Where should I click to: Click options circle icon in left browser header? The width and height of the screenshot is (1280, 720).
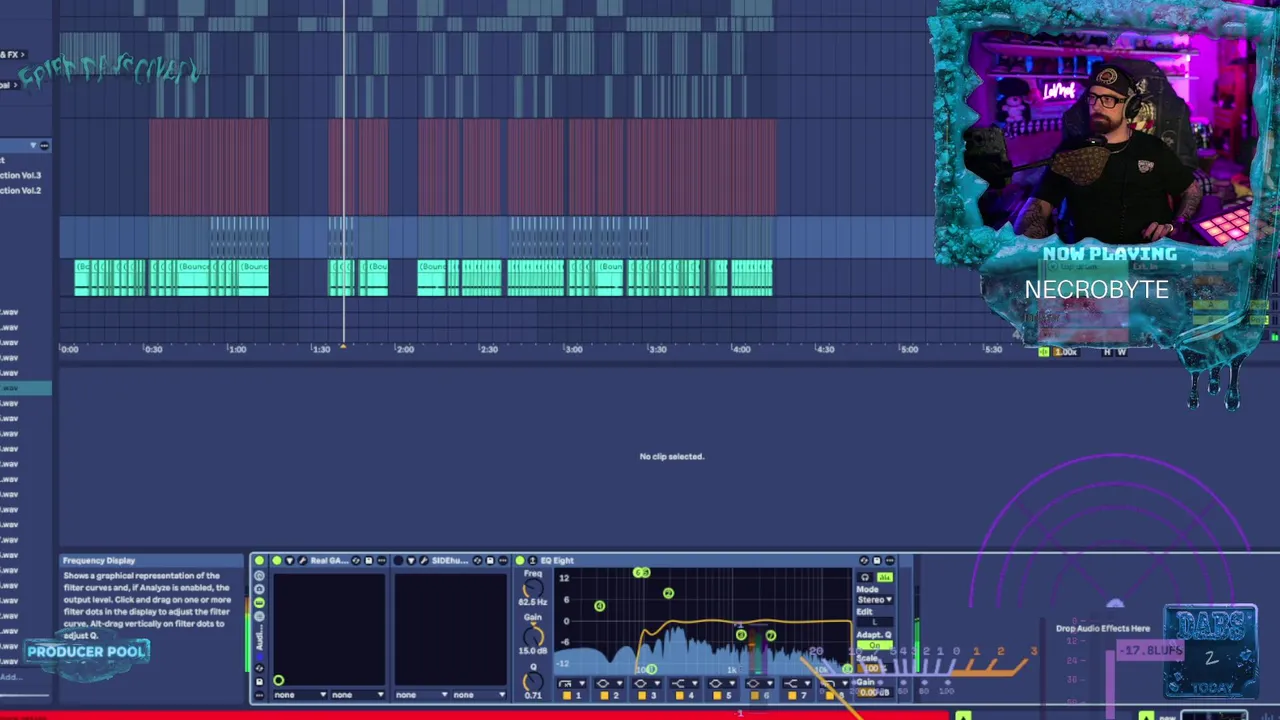coord(44,146)
